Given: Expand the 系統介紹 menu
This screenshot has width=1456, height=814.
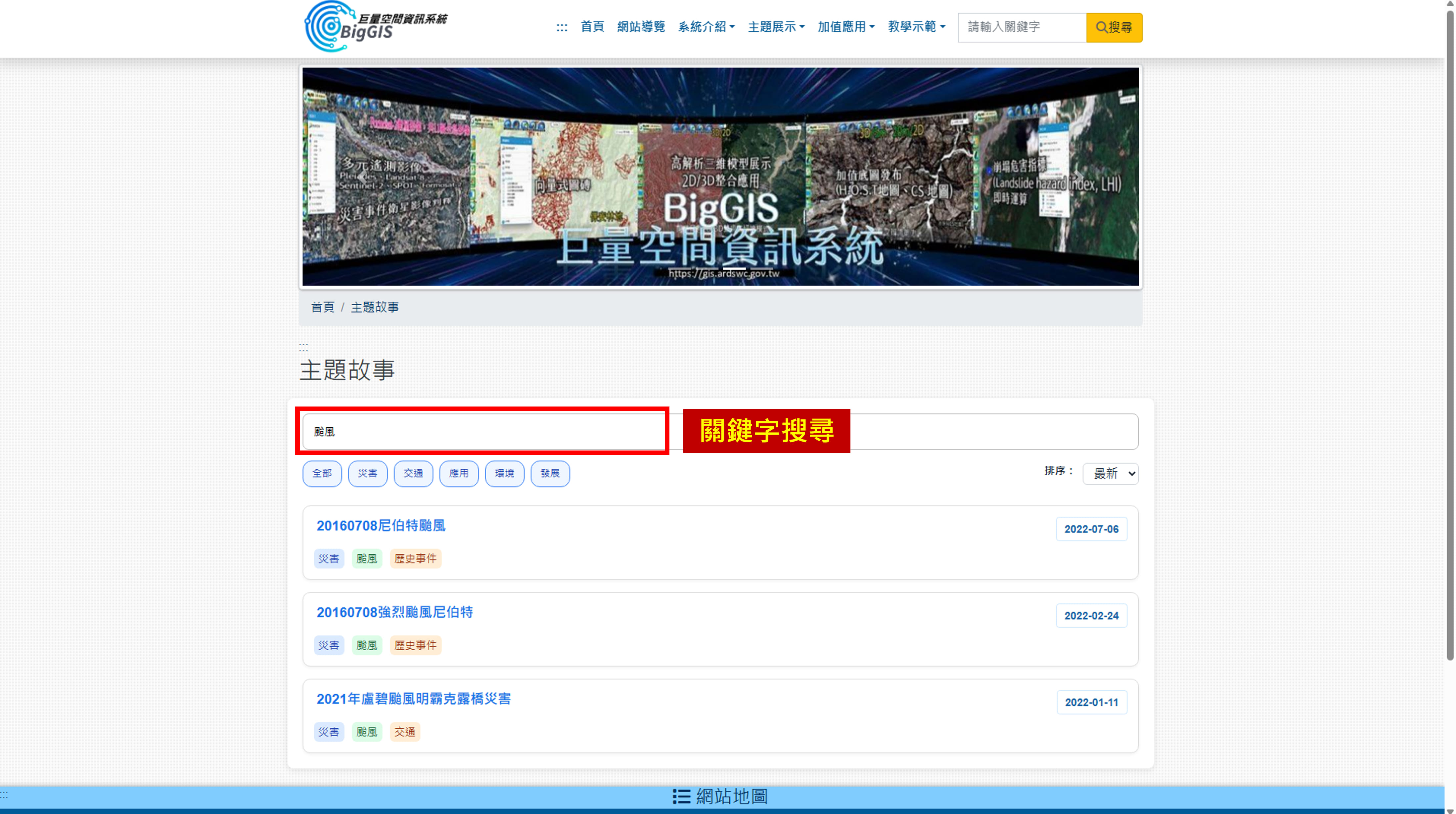Looking at the screenshot, I should click(x=706, y=27).
